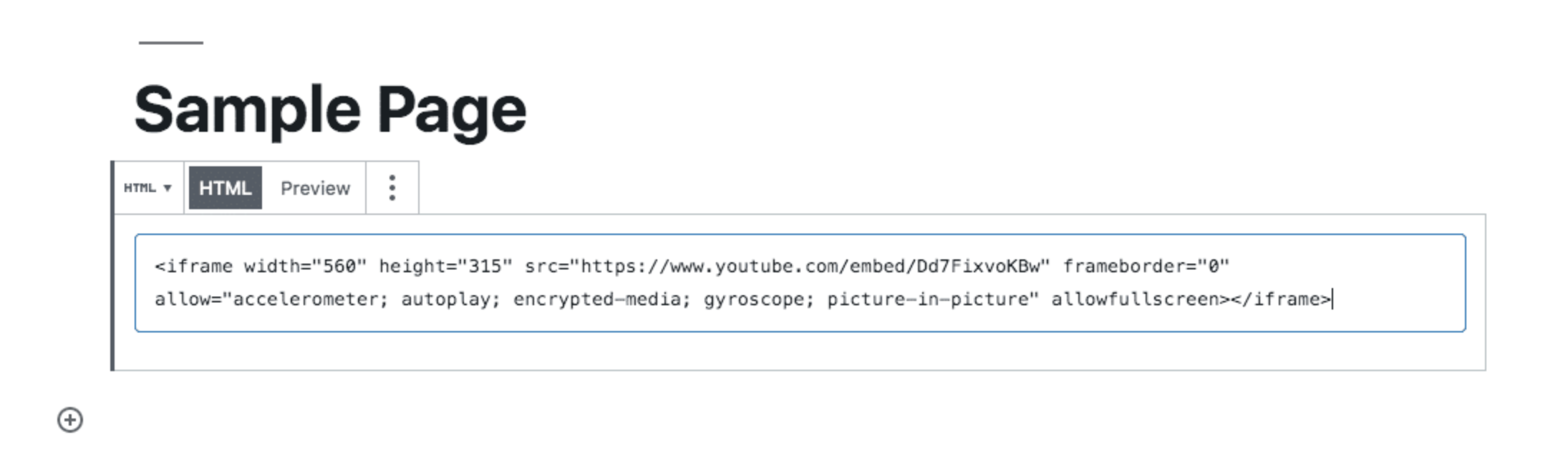
Task: Open the three-dot more options menu
Action: pyautogui.click(x=392, y=188)
